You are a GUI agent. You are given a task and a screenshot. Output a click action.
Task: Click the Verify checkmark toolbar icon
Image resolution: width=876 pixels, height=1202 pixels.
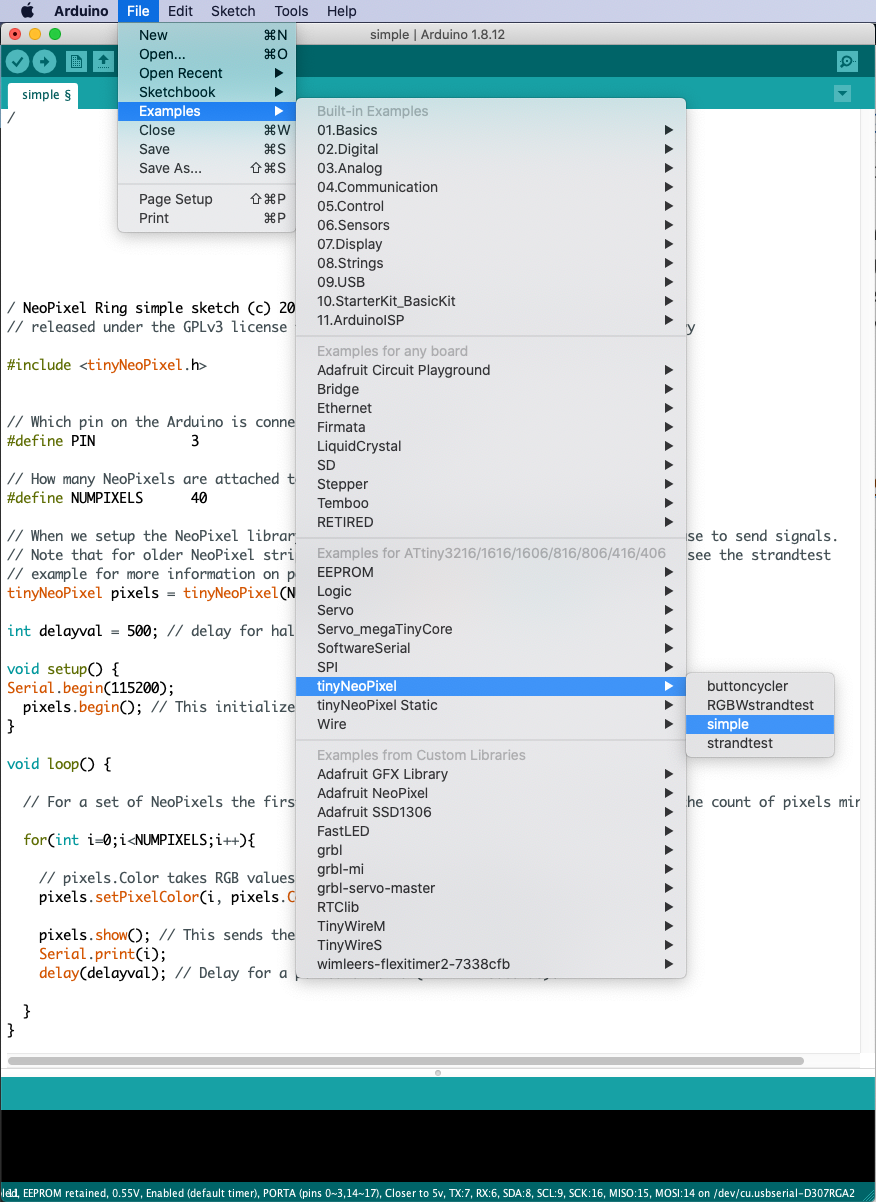[x=18, y=62]
